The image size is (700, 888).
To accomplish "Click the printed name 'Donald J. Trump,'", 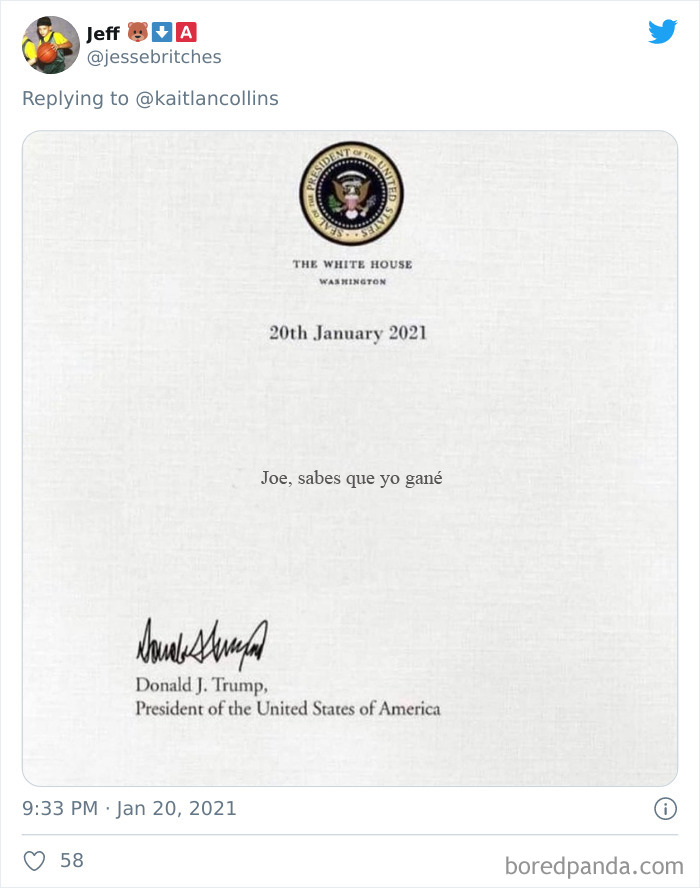I will [x=201, y=686].
